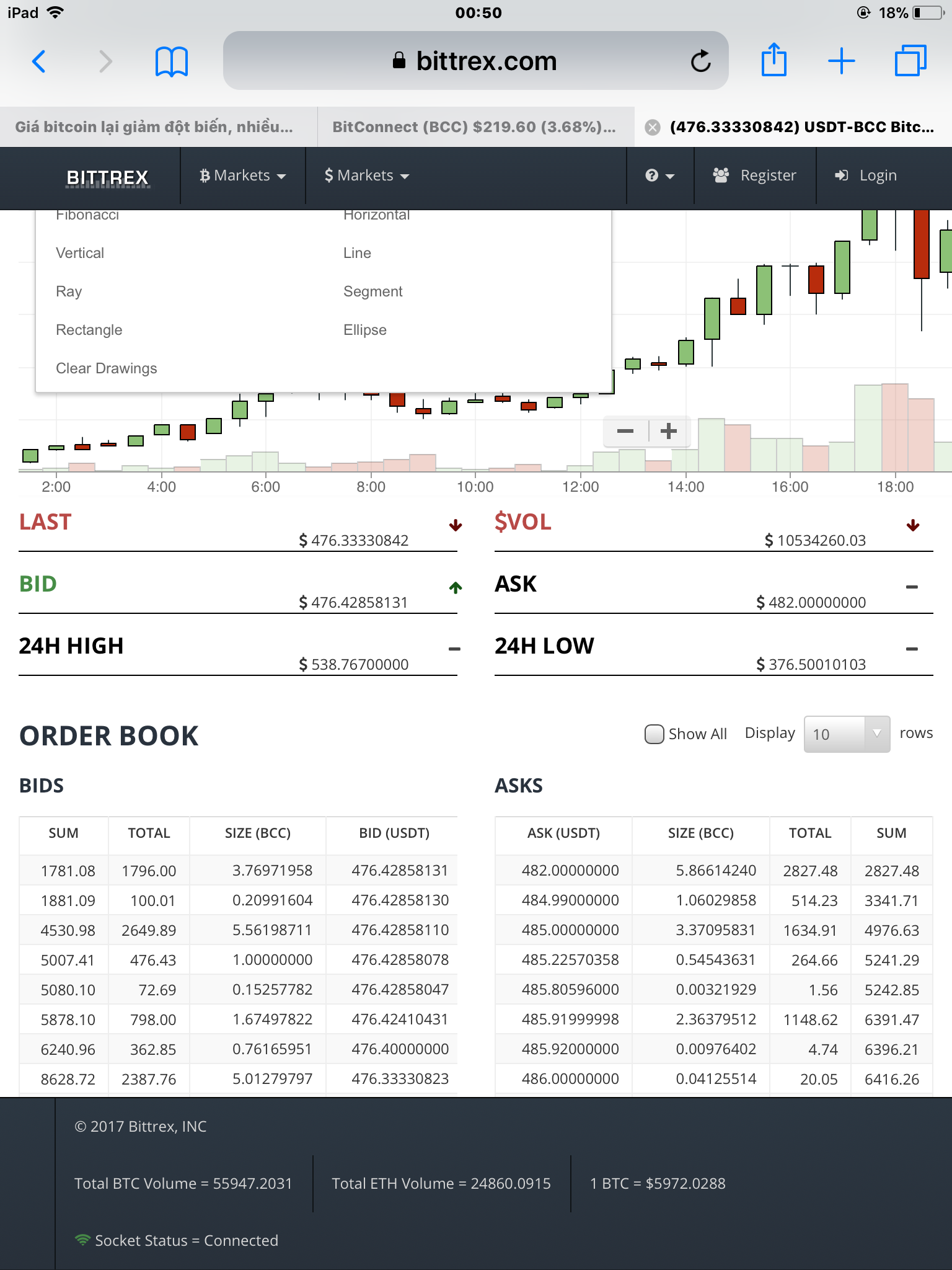This screenshot has width=952, height=1270.
Task: Open the Safari bookmarks book icon
Action: point(171,61)
